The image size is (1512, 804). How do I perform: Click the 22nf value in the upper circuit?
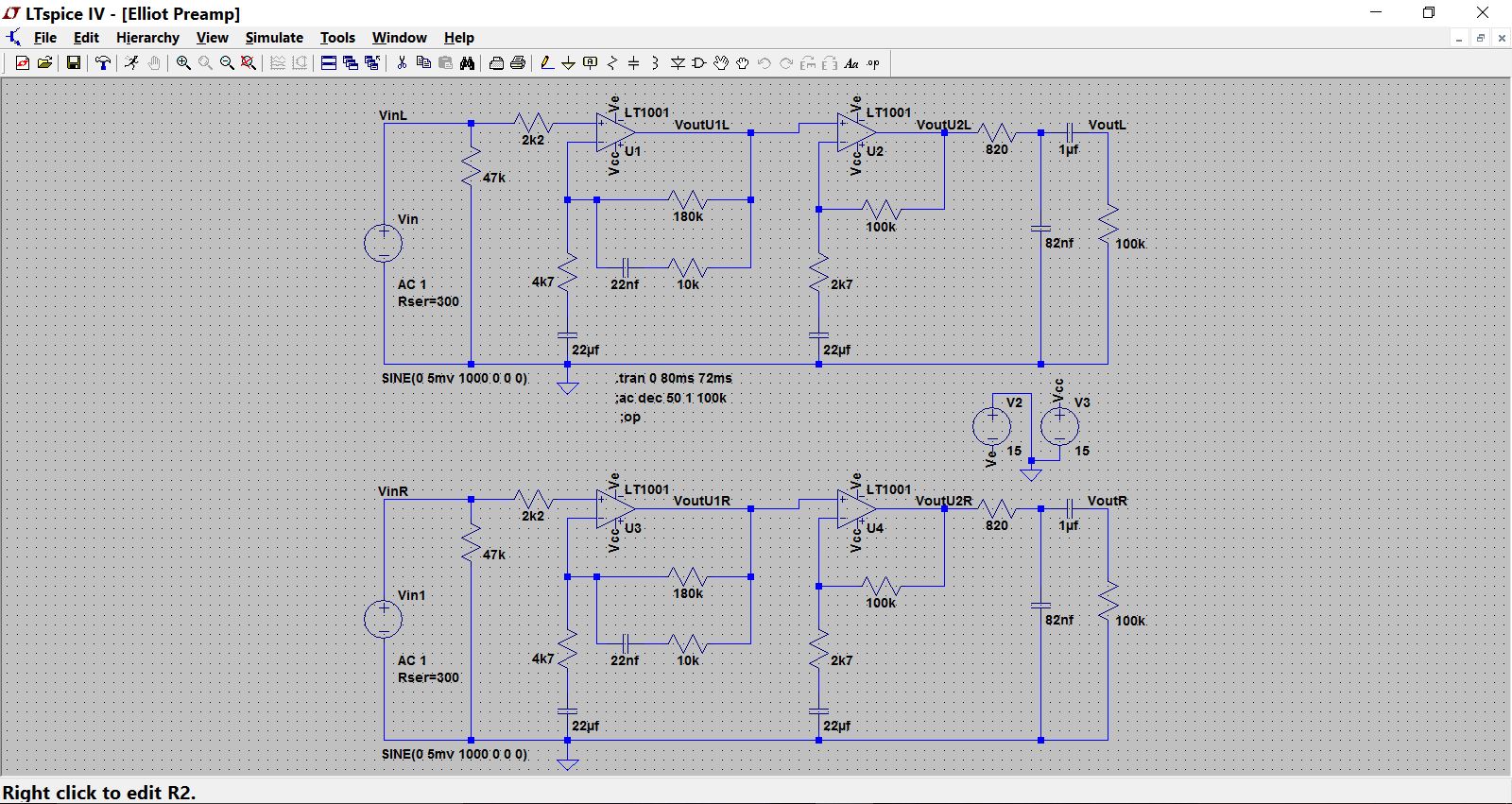point(625,284)
